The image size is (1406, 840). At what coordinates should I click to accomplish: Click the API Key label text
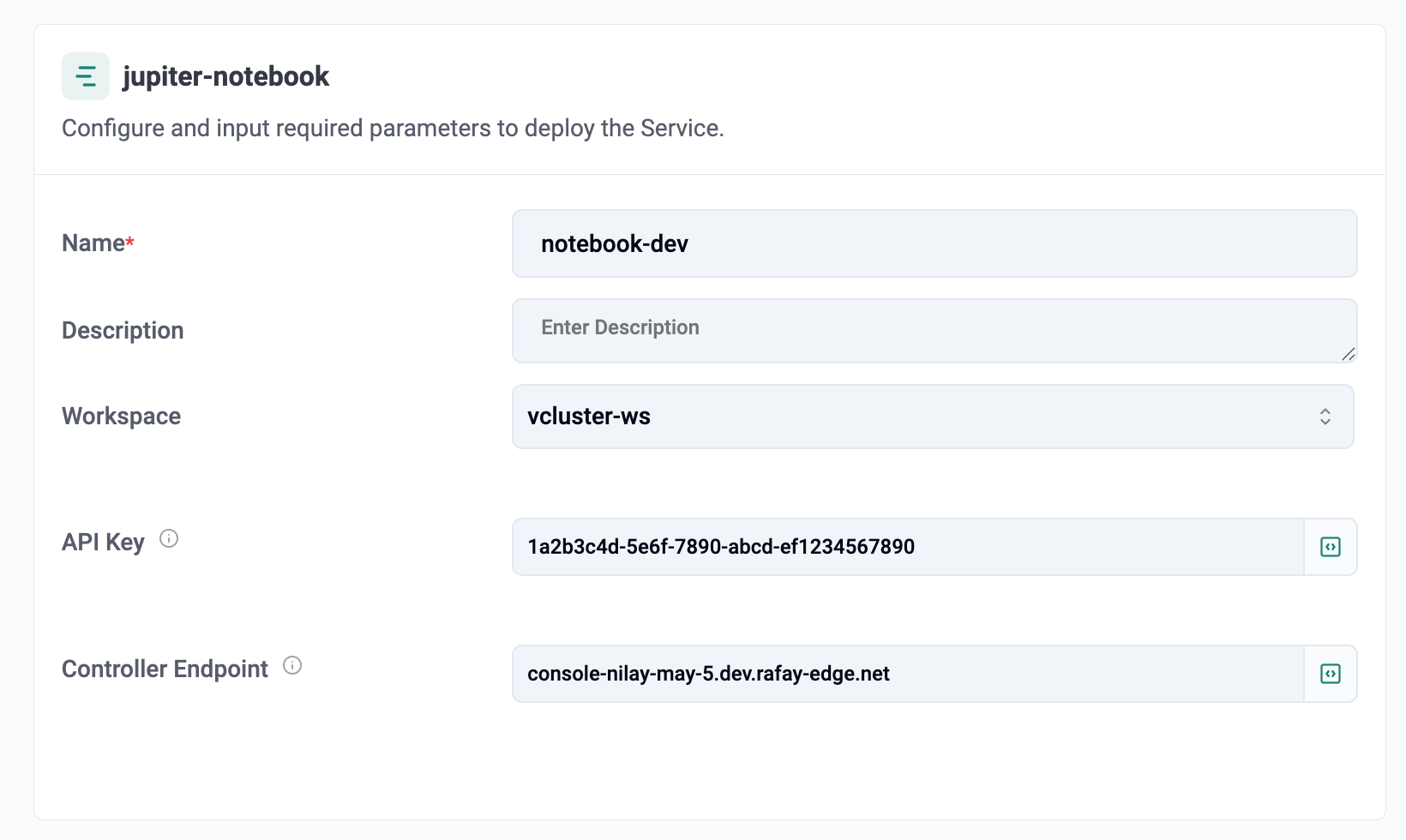103,543
